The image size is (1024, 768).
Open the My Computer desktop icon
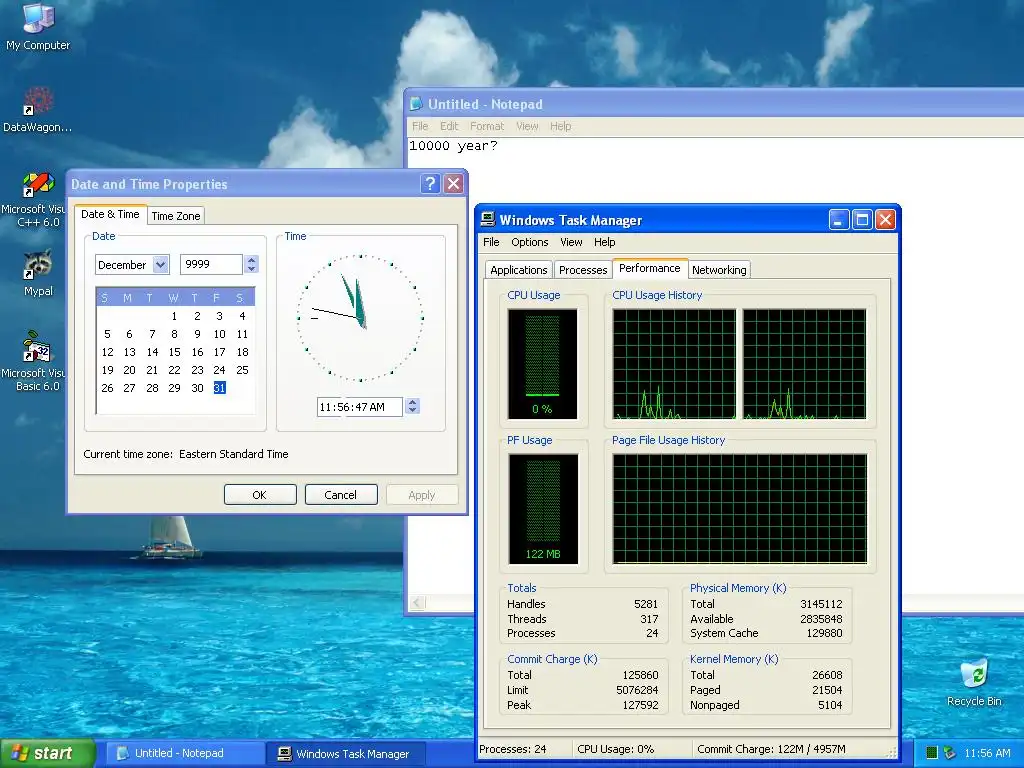click(38, 20)
